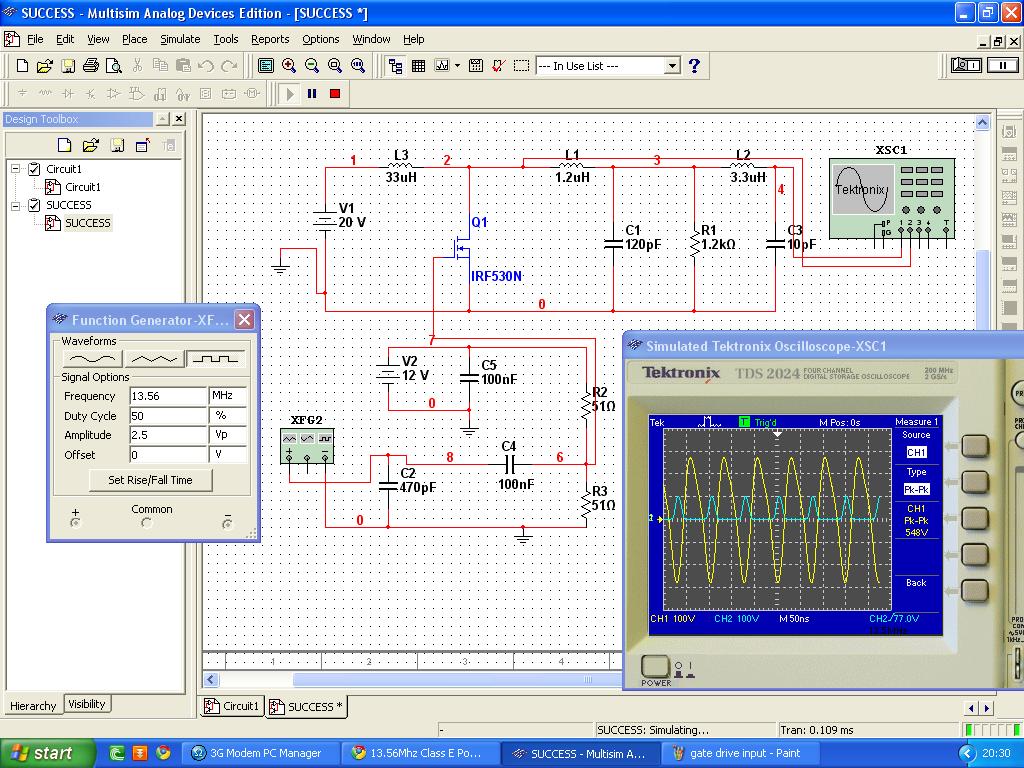The height and width of the screenshot is (768, 1024).
Task: Click the Frequency input field
Action: pyautogui.click(x=167, y=396)
